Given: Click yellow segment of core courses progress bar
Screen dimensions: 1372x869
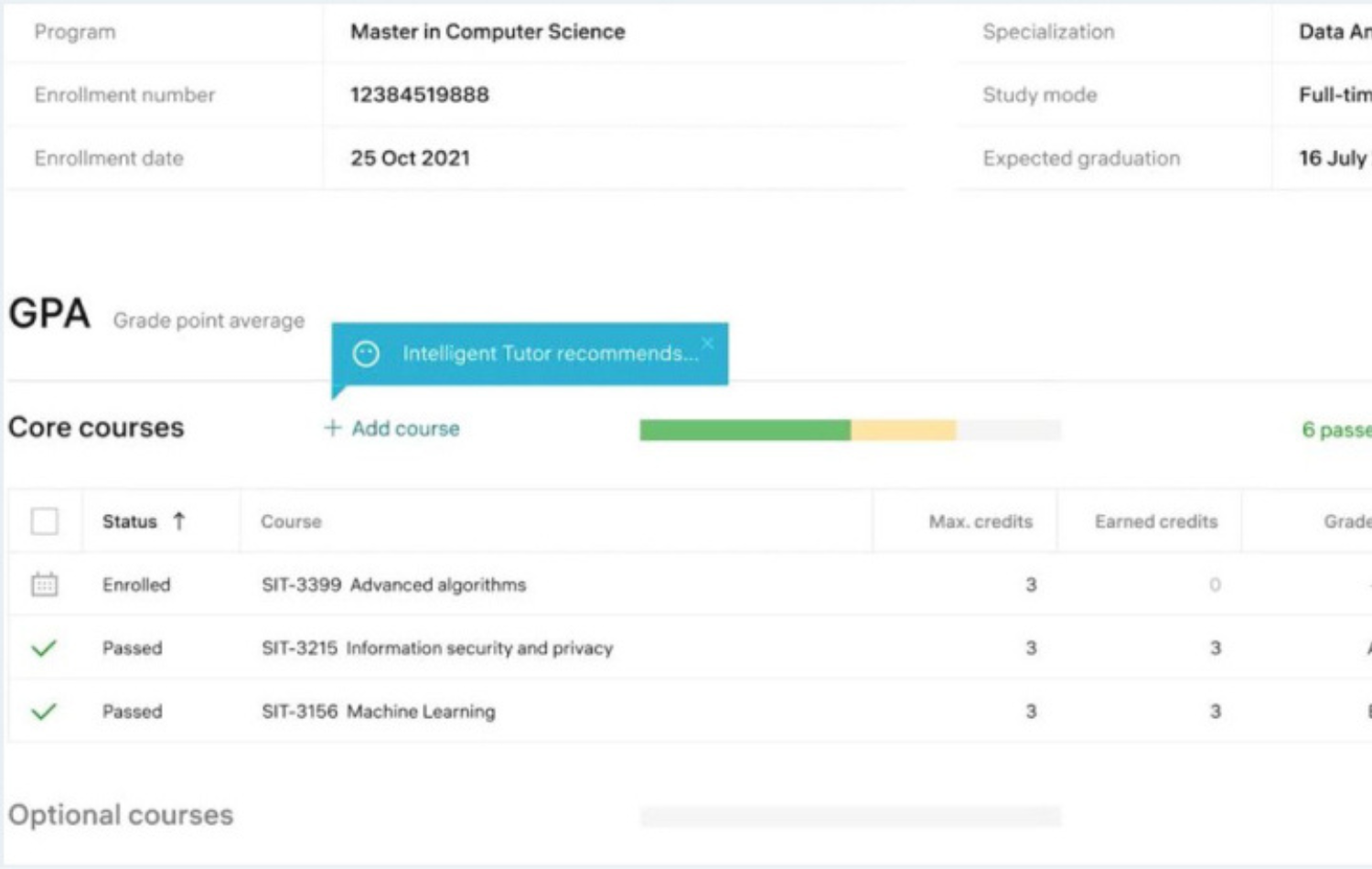Looking at the screenshot, I should [x=903, y=430].
